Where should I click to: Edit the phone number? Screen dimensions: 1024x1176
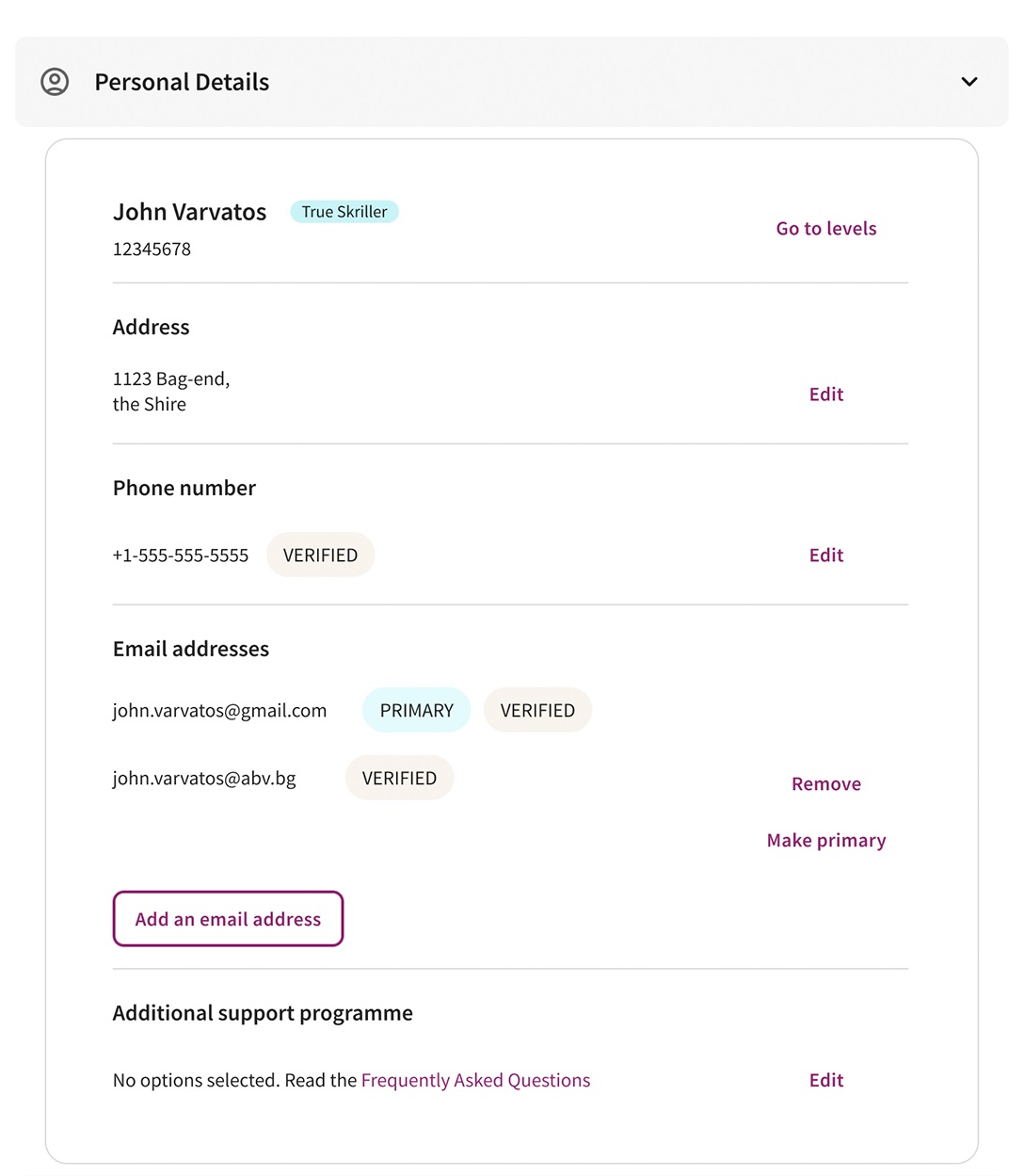(826, 556)
